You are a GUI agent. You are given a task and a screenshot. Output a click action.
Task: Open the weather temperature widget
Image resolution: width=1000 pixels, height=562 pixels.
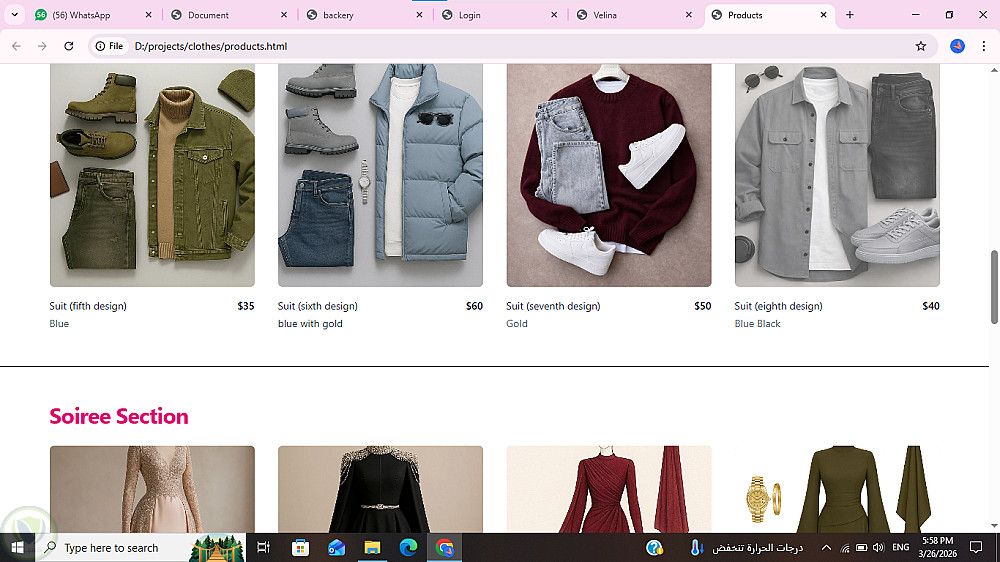click(x=746, y=547)
